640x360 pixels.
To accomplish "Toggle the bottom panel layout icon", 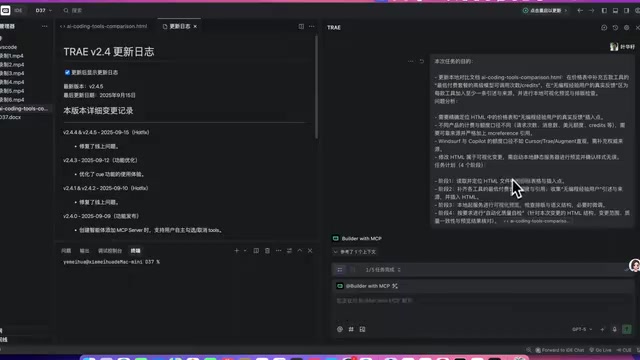I will click(615, 10).
